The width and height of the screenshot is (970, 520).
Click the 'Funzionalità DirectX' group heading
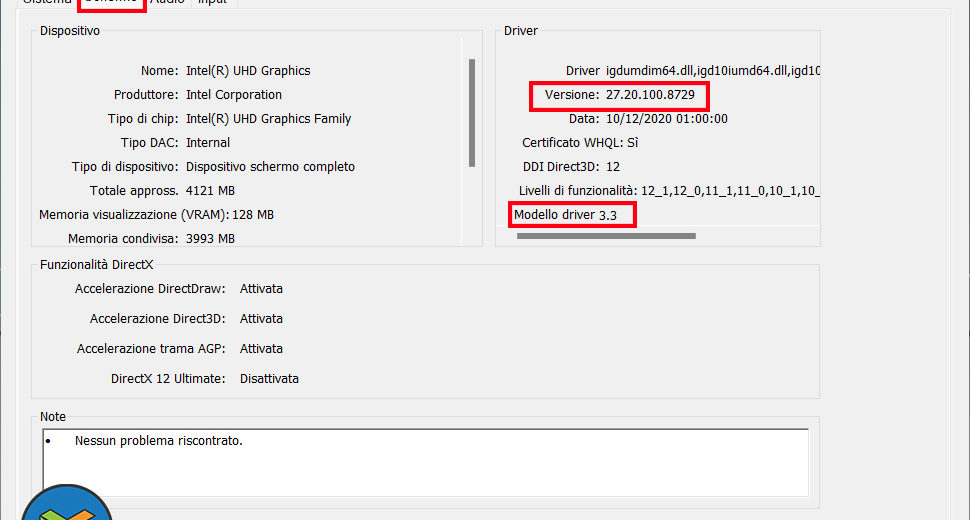click(97, 265)
